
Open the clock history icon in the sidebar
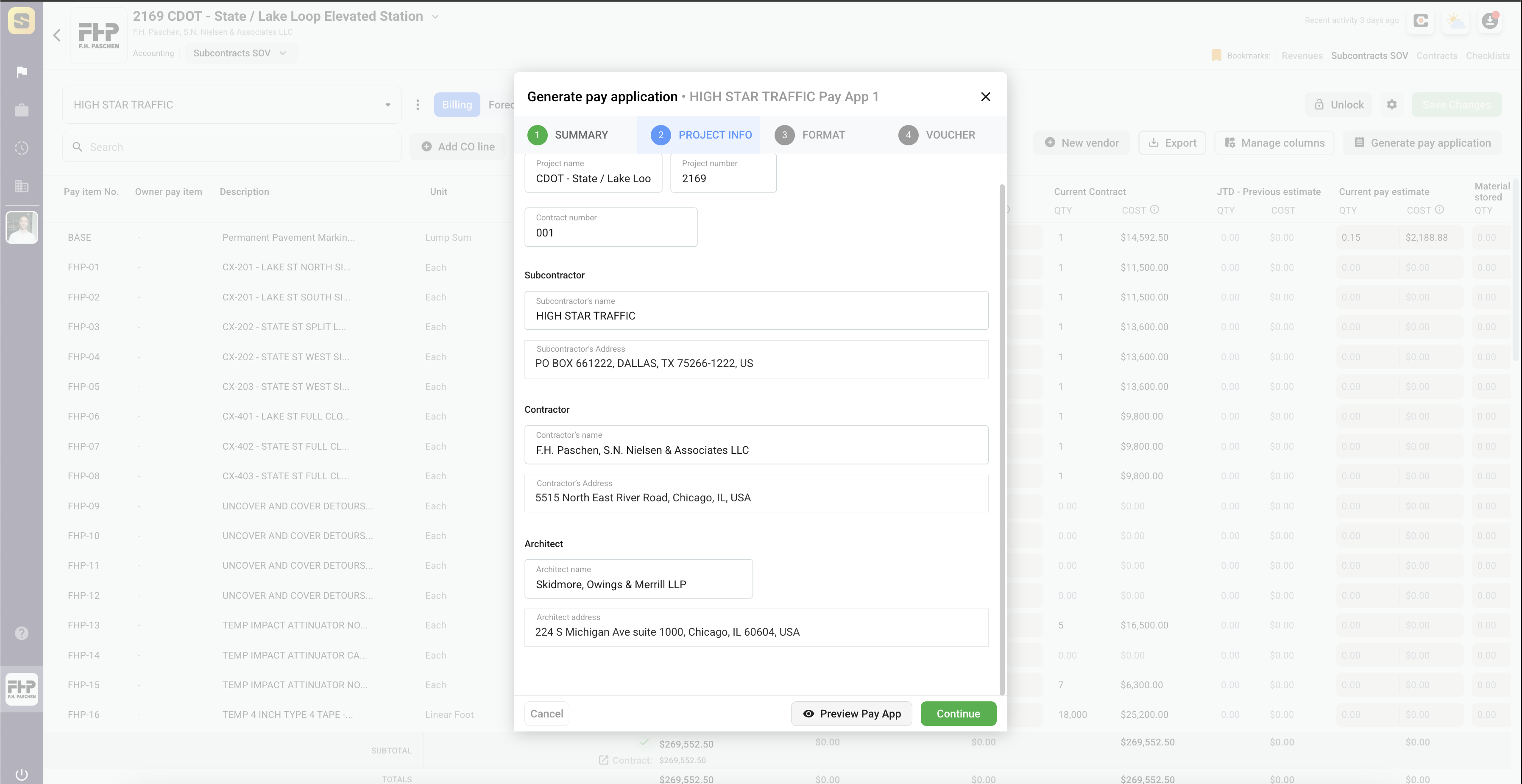click(22, 148)
